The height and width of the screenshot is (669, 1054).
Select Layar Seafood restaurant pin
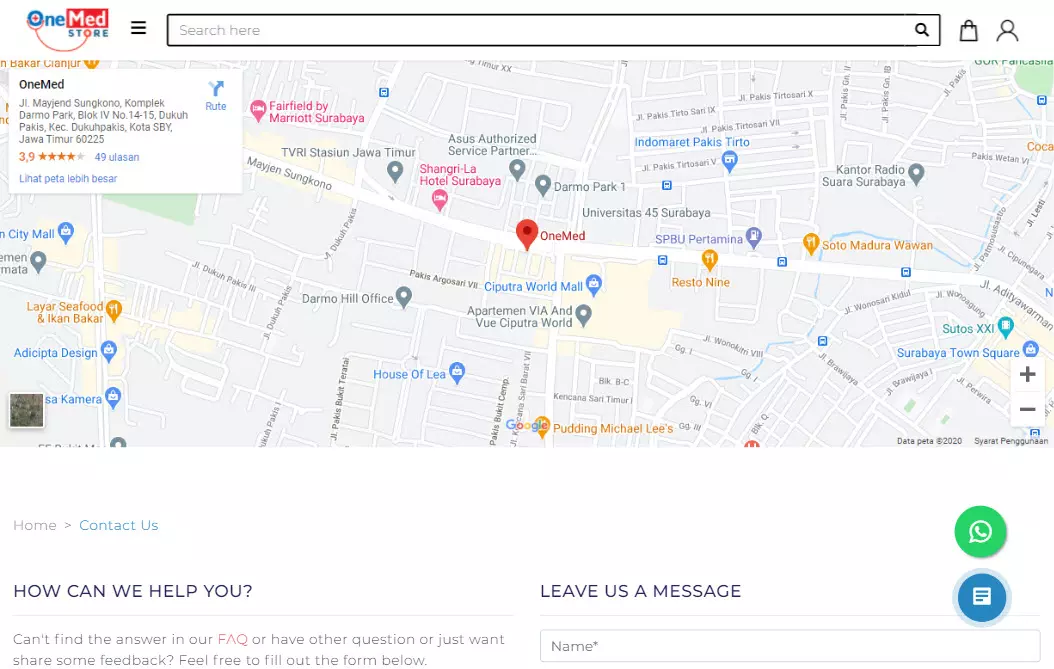pyautogui.click(x=114, y=310)
